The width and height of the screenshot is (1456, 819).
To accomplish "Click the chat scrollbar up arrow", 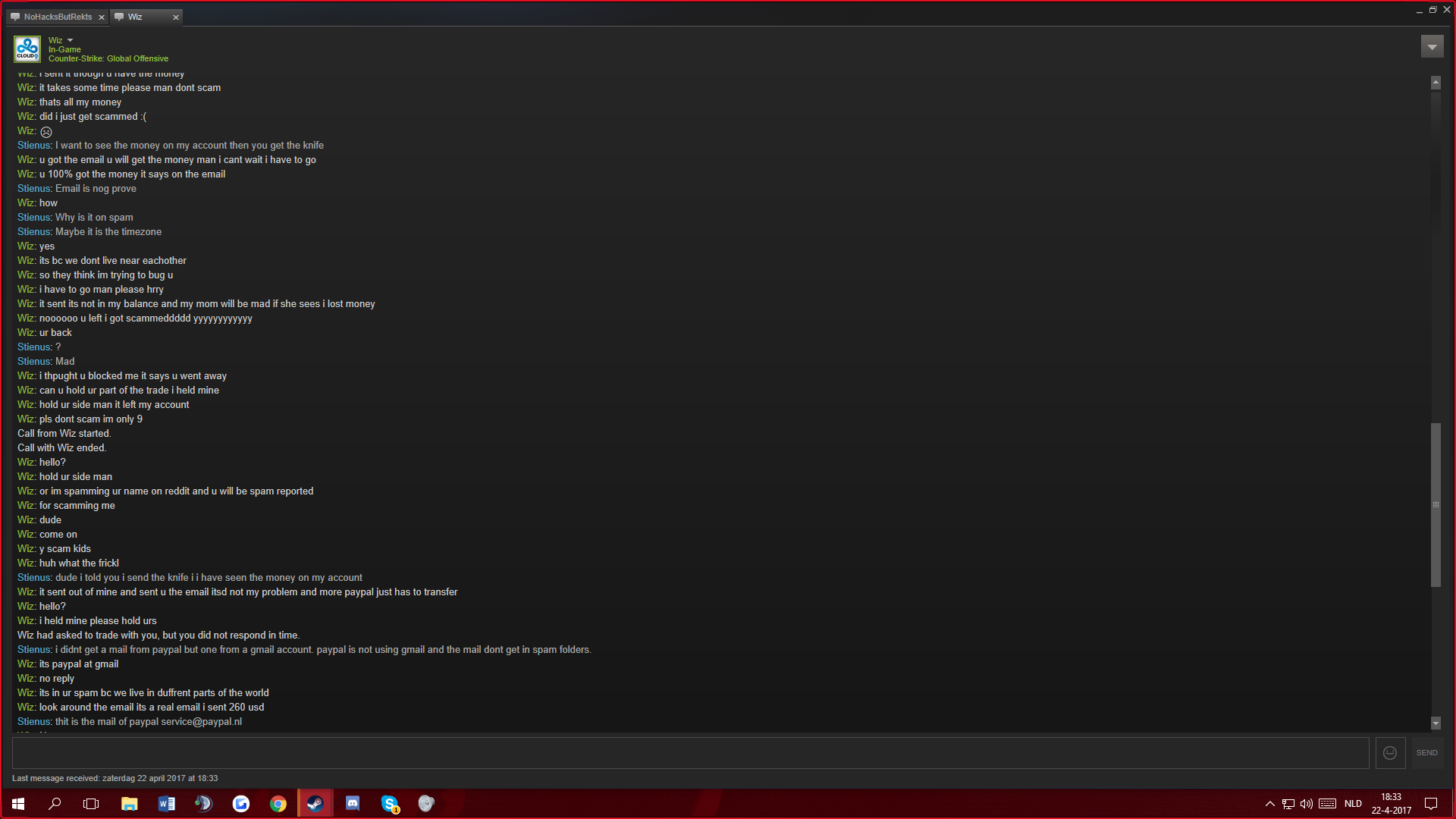I will (x=1436, y=82).
